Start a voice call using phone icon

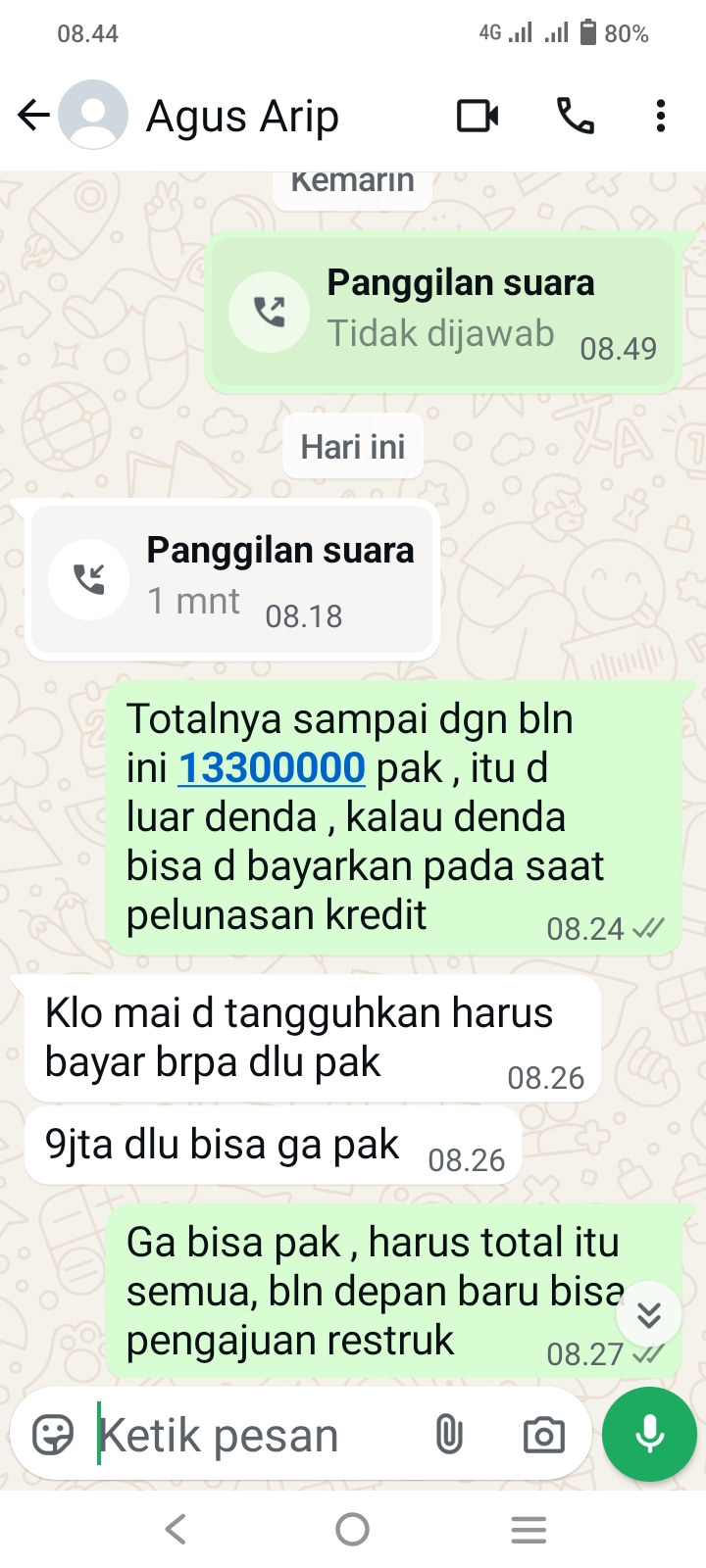coord(576,116)
